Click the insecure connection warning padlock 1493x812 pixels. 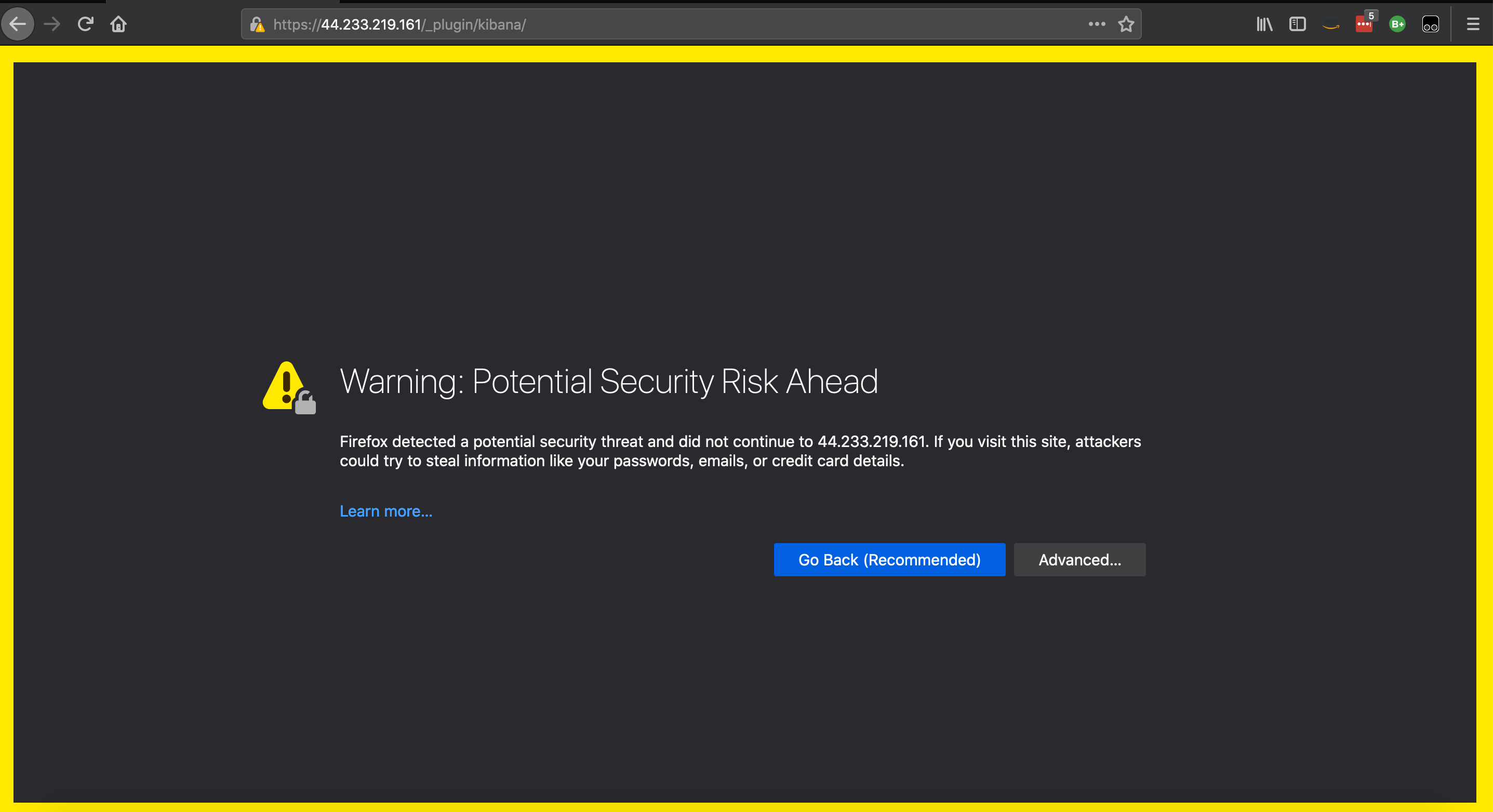[257, 24]
